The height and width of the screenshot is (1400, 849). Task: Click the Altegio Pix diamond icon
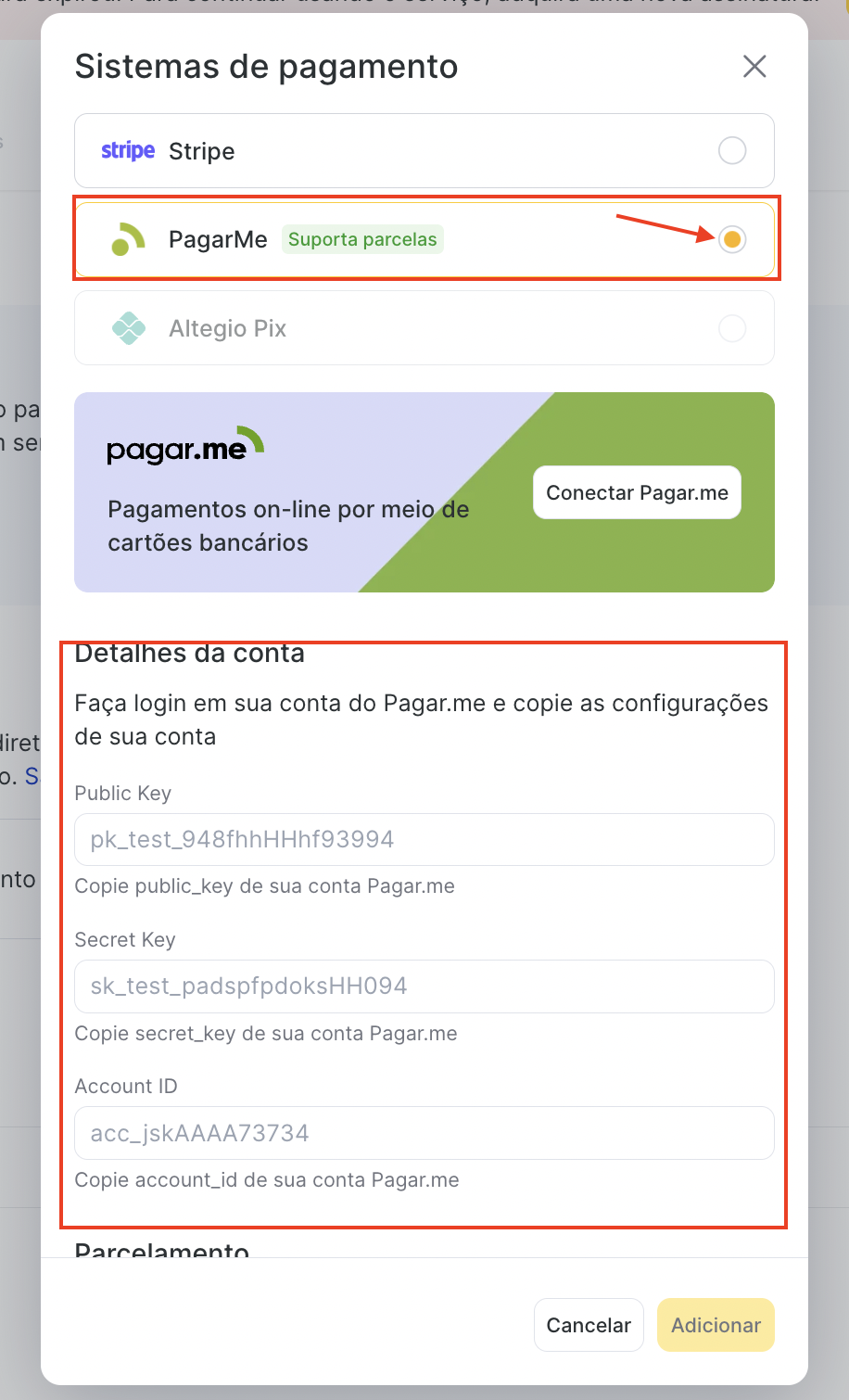pyautogui.click(x=129, y=328)
